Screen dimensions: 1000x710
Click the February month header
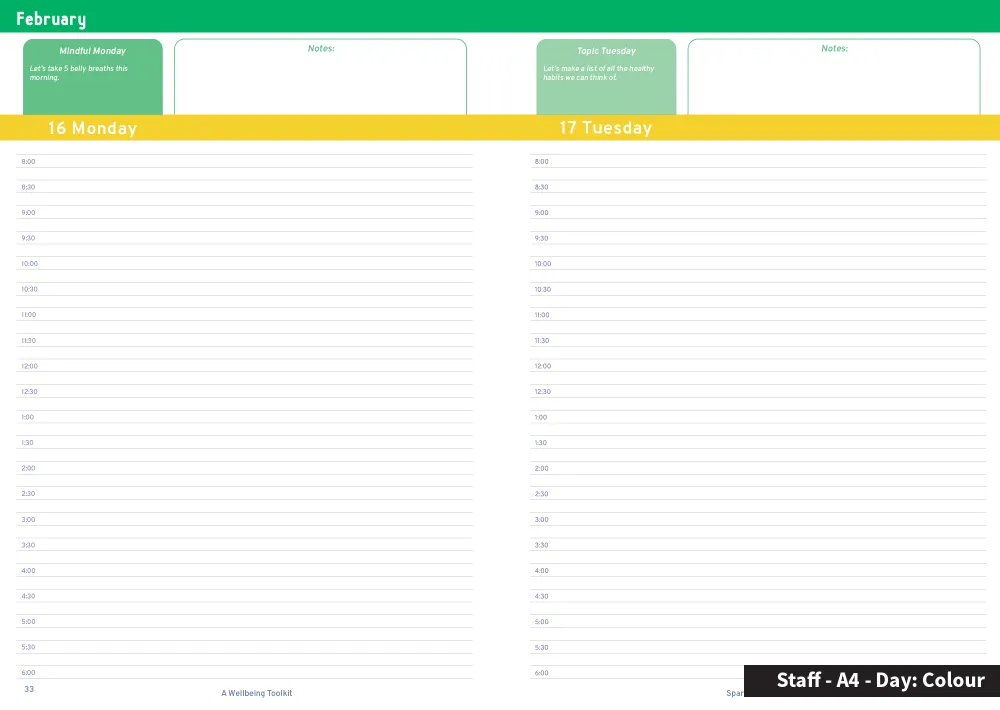[51, 19]
